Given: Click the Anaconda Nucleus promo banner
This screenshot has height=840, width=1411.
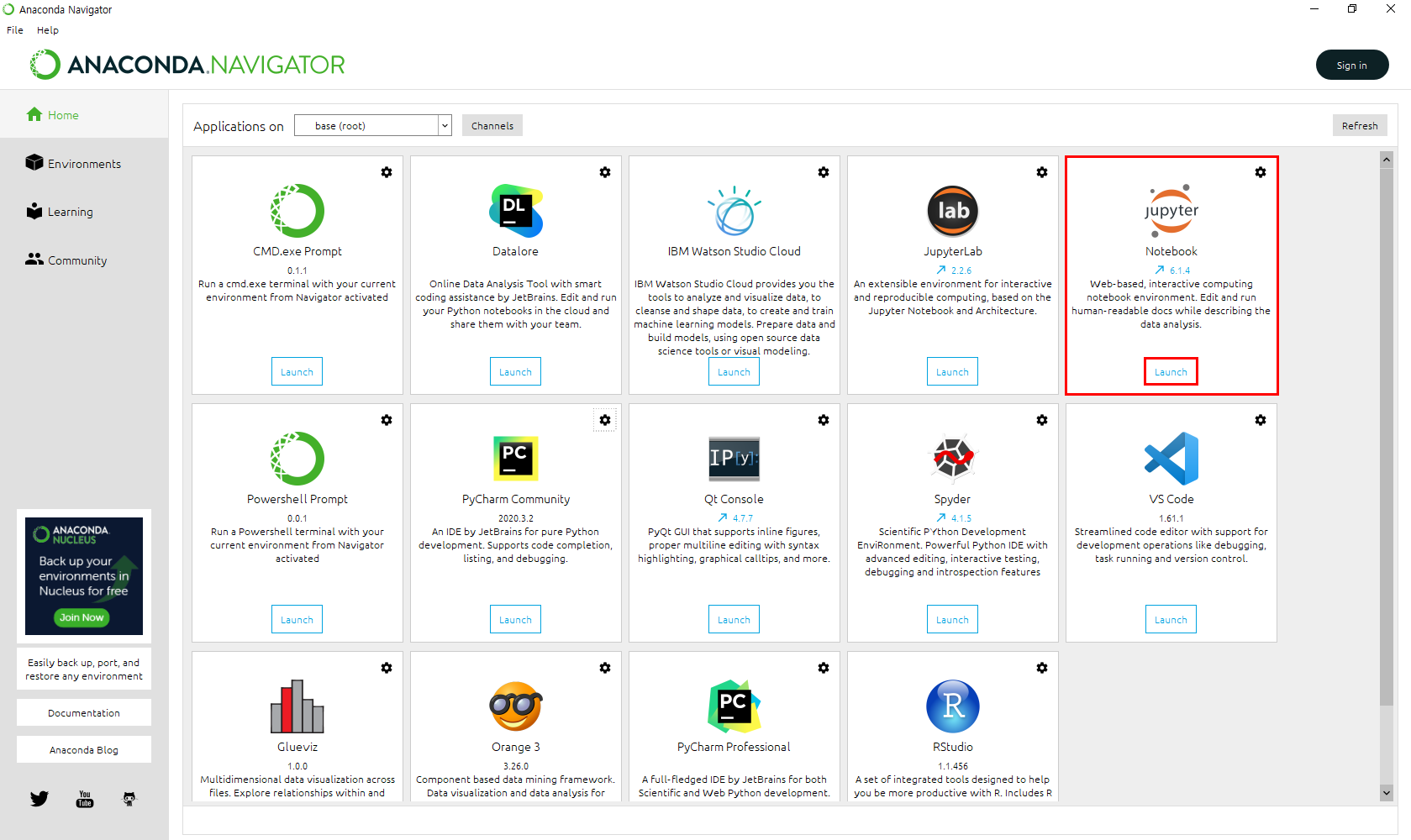Looking at the screenshot, I should pyautogui.click(x=84, y=576).
